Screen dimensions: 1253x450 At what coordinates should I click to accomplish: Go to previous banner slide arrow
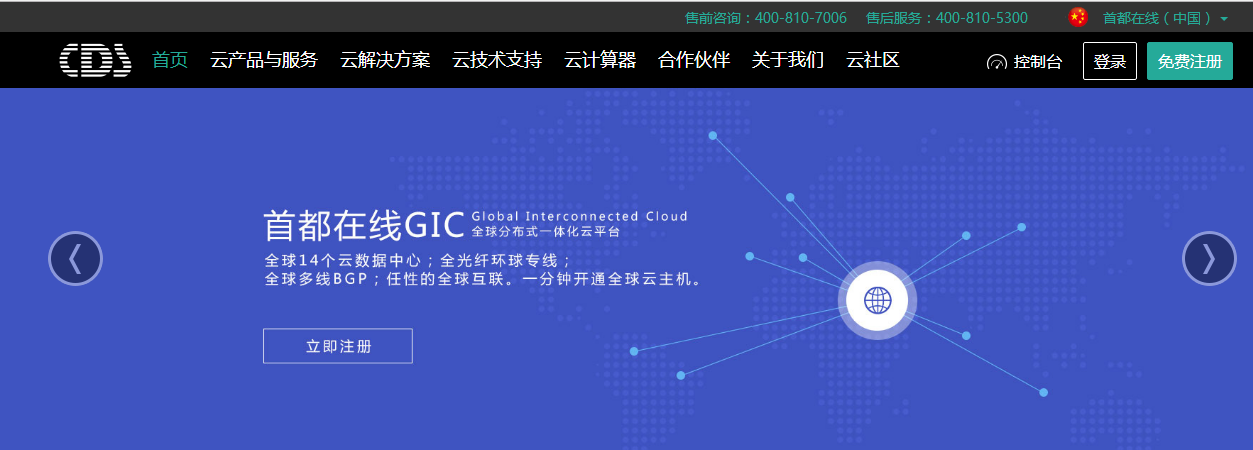coord(76,259)
